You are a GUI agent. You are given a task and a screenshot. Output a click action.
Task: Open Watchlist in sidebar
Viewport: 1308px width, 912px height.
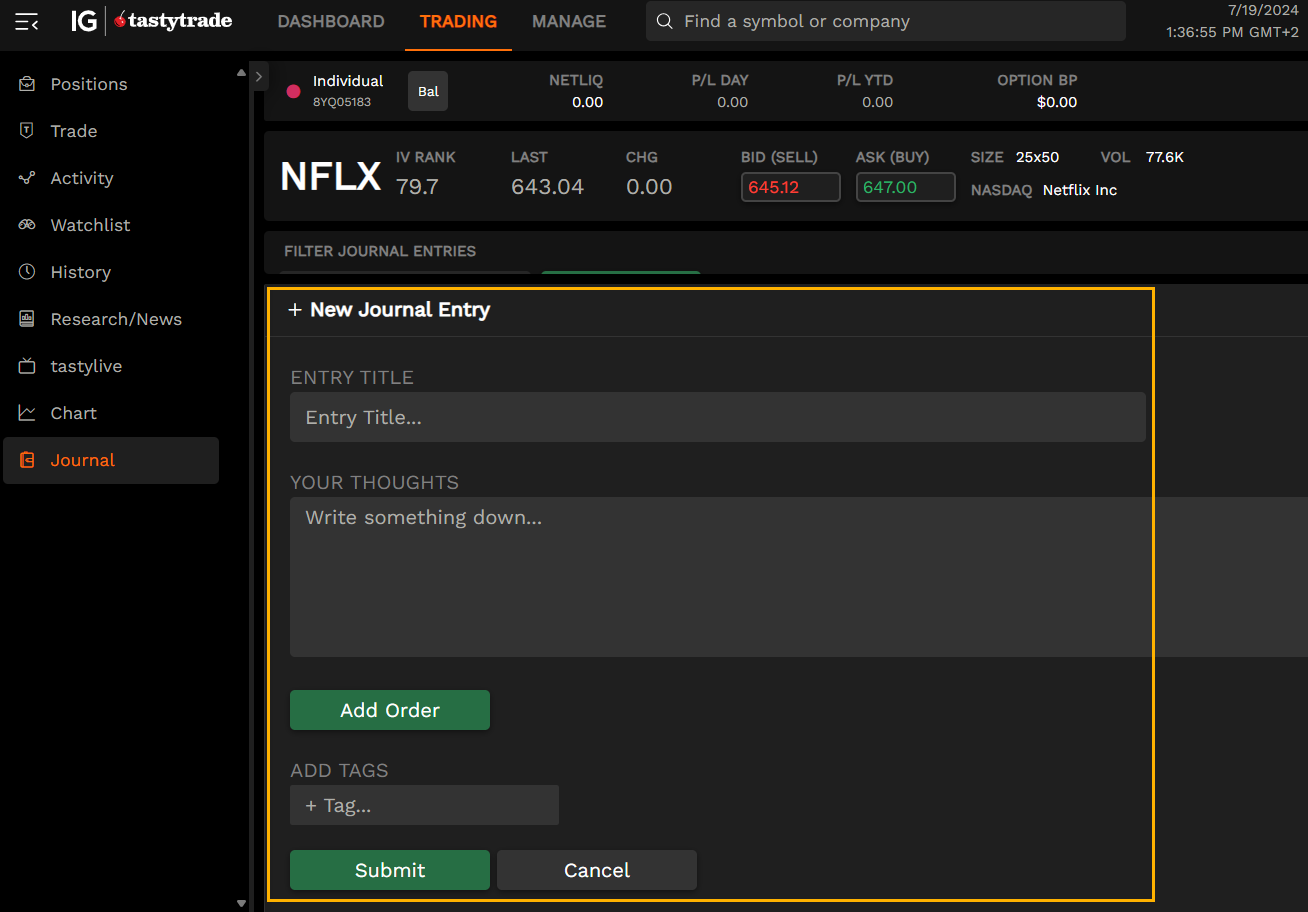tap(111, 225)
